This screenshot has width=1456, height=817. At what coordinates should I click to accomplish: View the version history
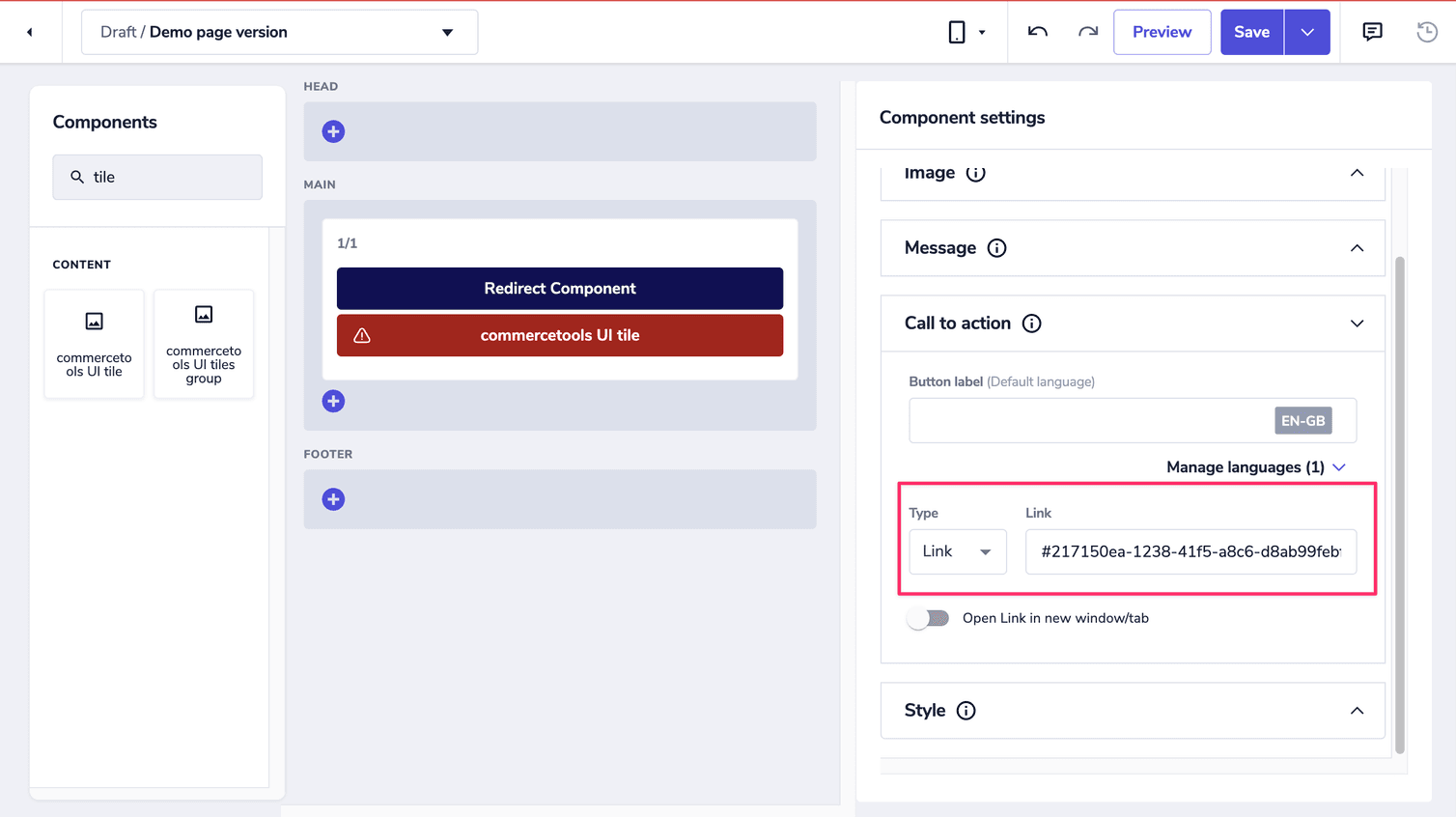1426,32
